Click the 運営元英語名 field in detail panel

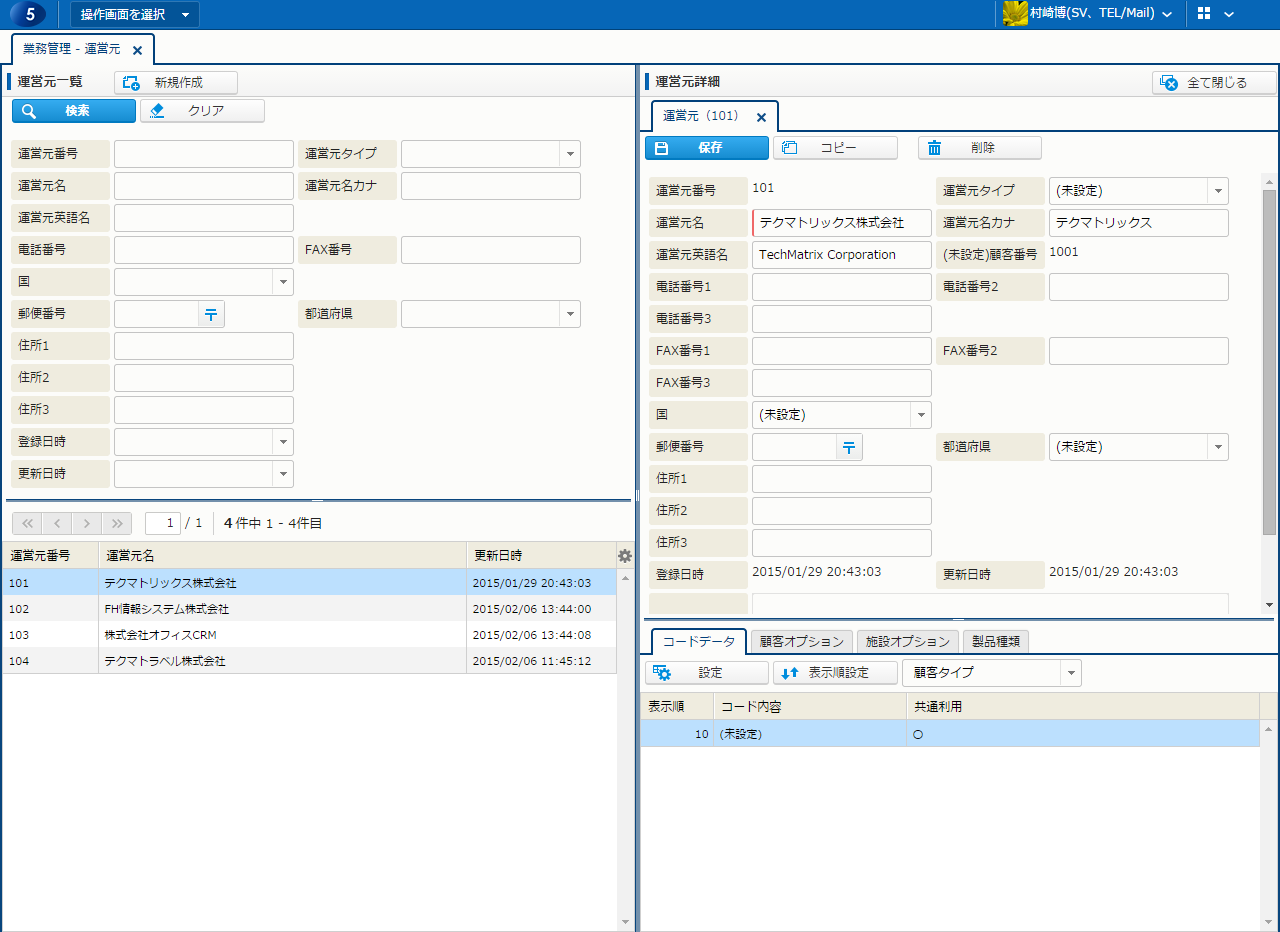tap(841, 255)
